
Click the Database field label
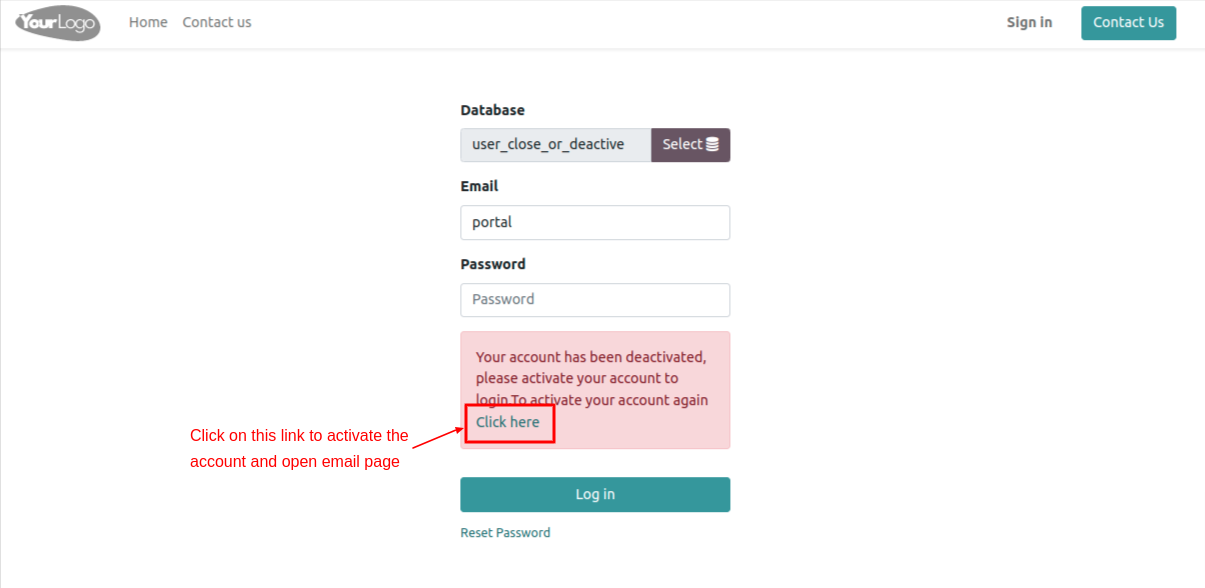pyautogui.click(x=492, y=110)
